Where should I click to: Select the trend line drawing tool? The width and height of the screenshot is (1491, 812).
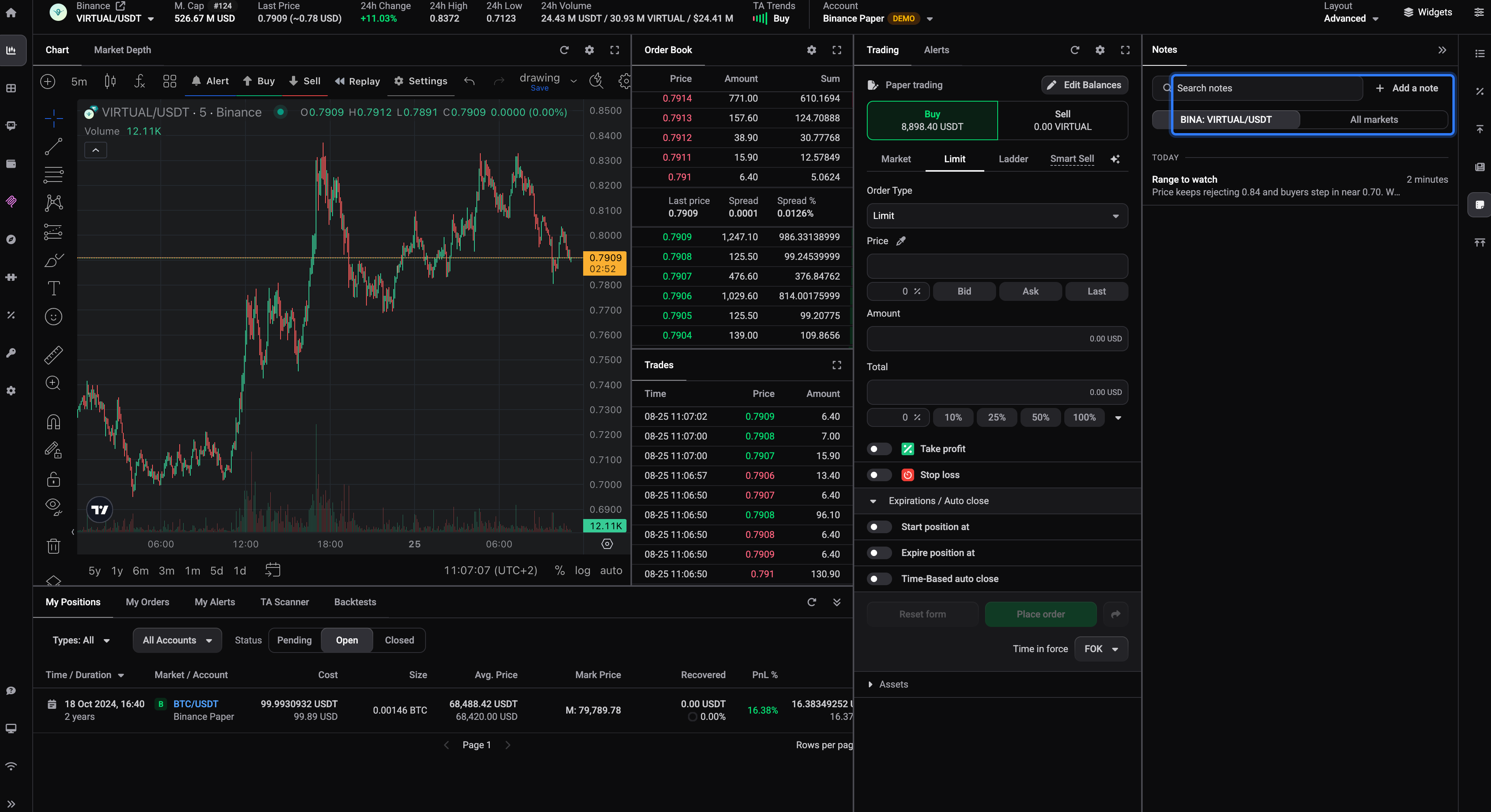point(53,147)
